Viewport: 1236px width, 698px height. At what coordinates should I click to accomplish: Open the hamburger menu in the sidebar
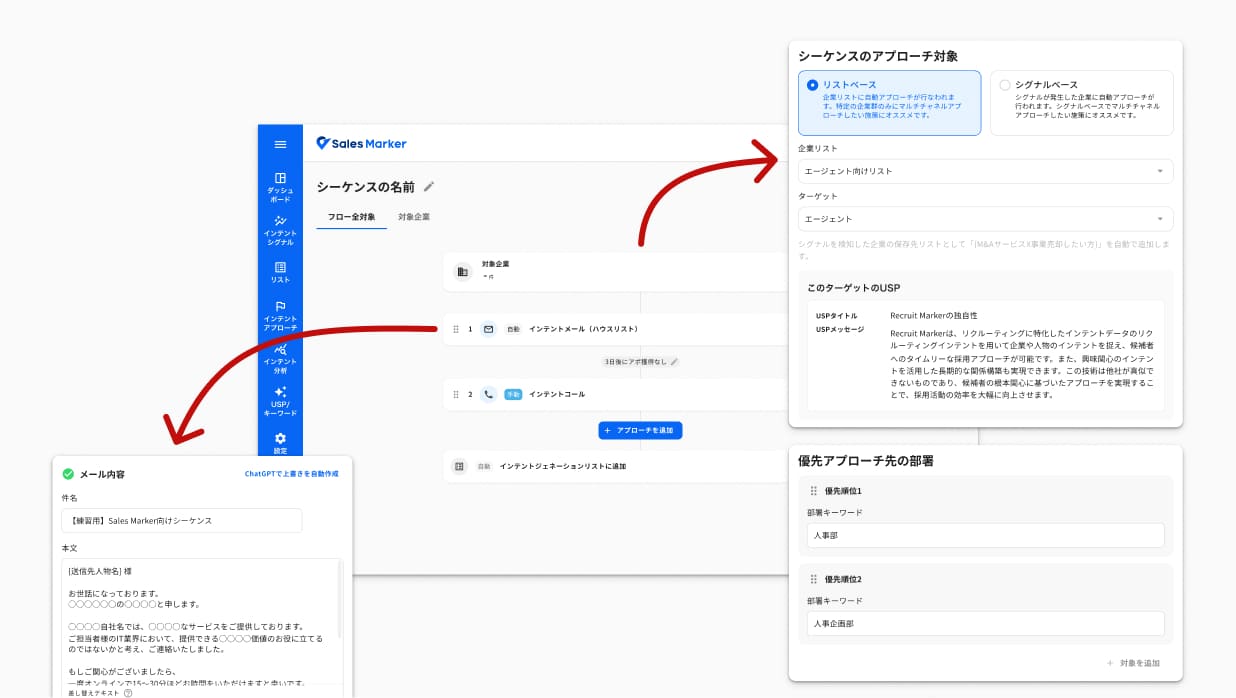(x=280, y=144)
